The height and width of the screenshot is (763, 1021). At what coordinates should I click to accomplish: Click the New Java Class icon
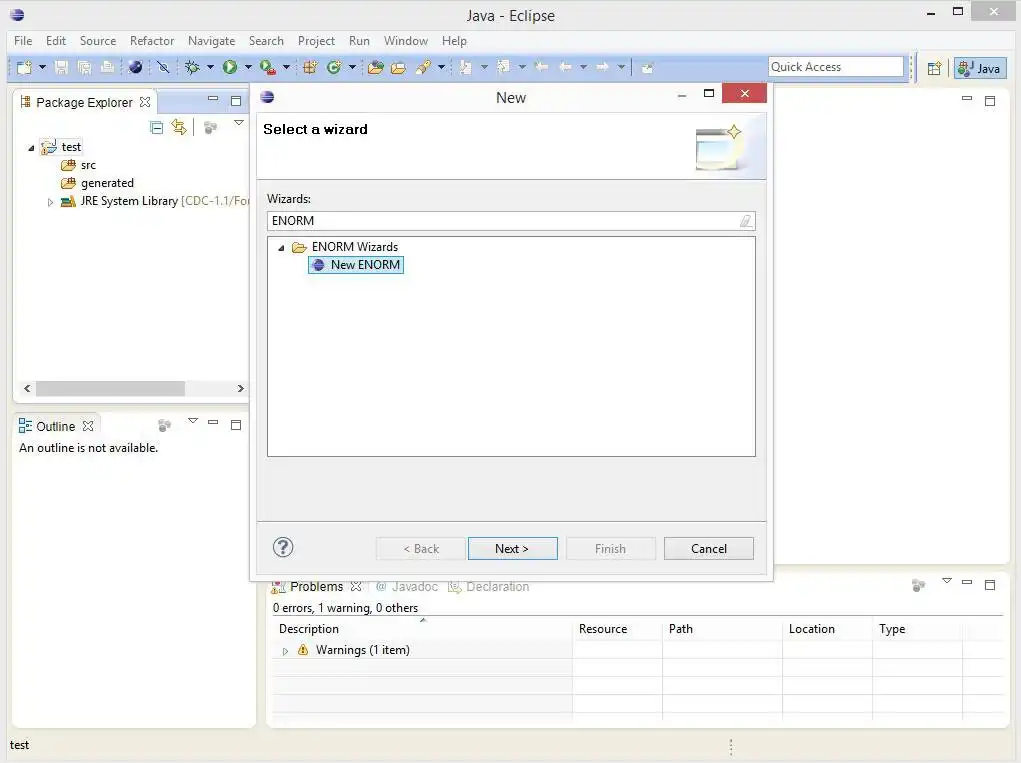[334, 67]
